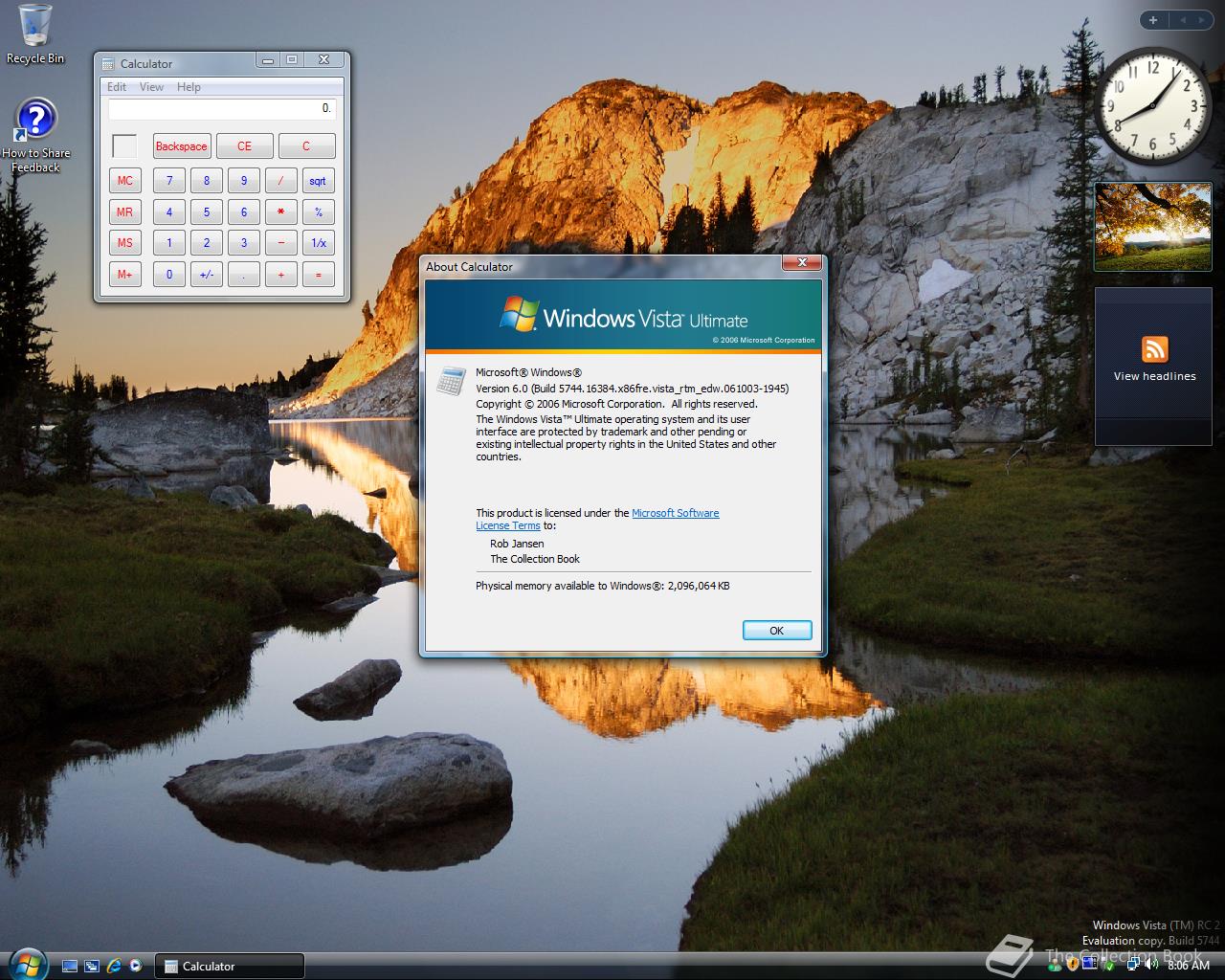Screen dimensions: 1225x980
Task: Close the About Calculator dialog
Action: click(802, 262)
